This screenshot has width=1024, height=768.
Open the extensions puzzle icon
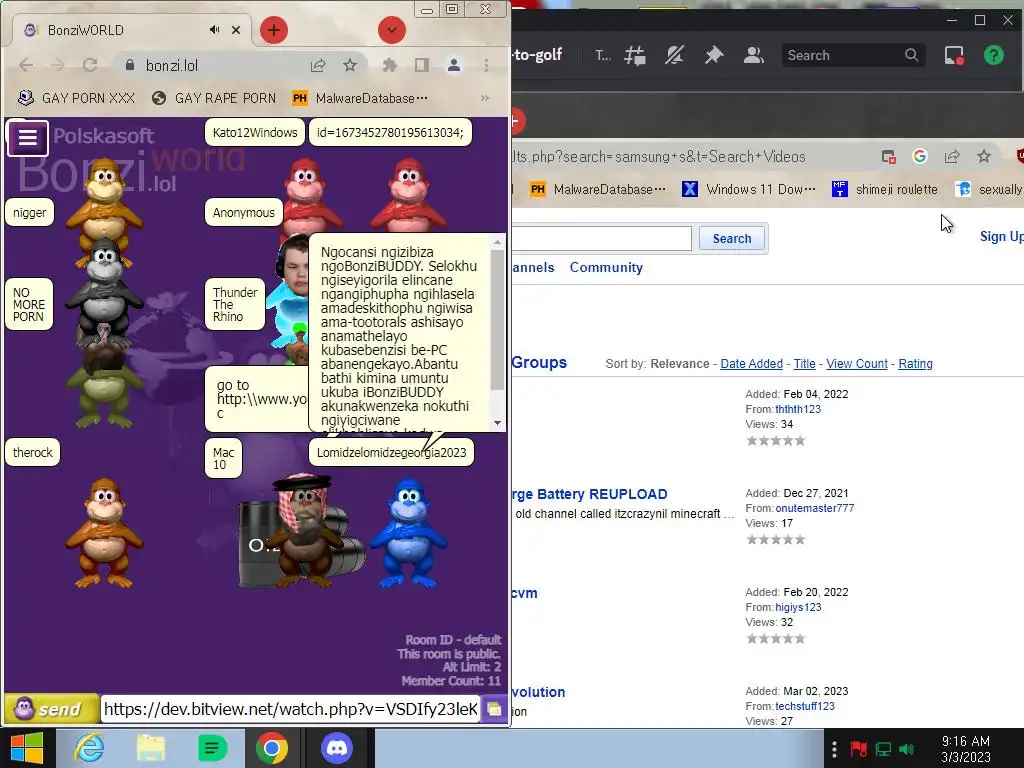pos(390,65)
